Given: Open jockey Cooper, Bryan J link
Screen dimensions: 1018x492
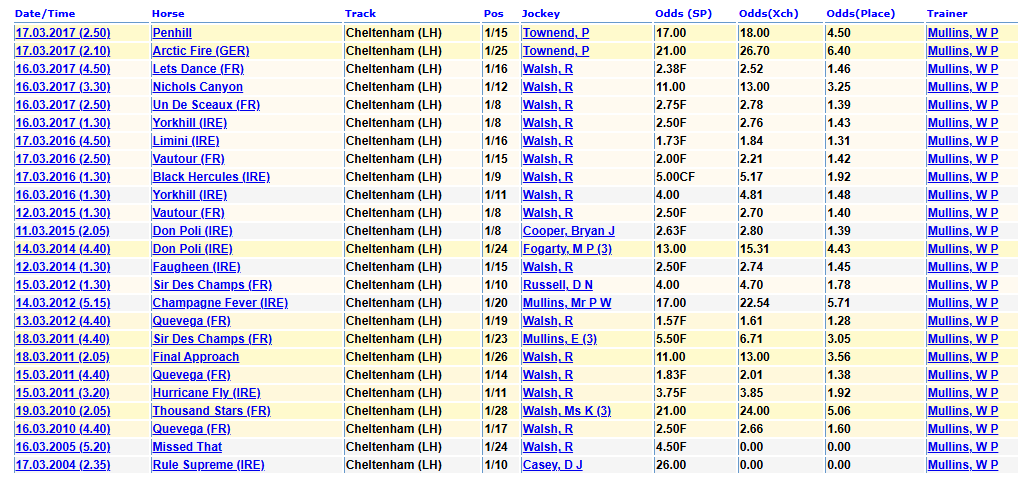Looking at the screenshot, I should pos(569,230).
